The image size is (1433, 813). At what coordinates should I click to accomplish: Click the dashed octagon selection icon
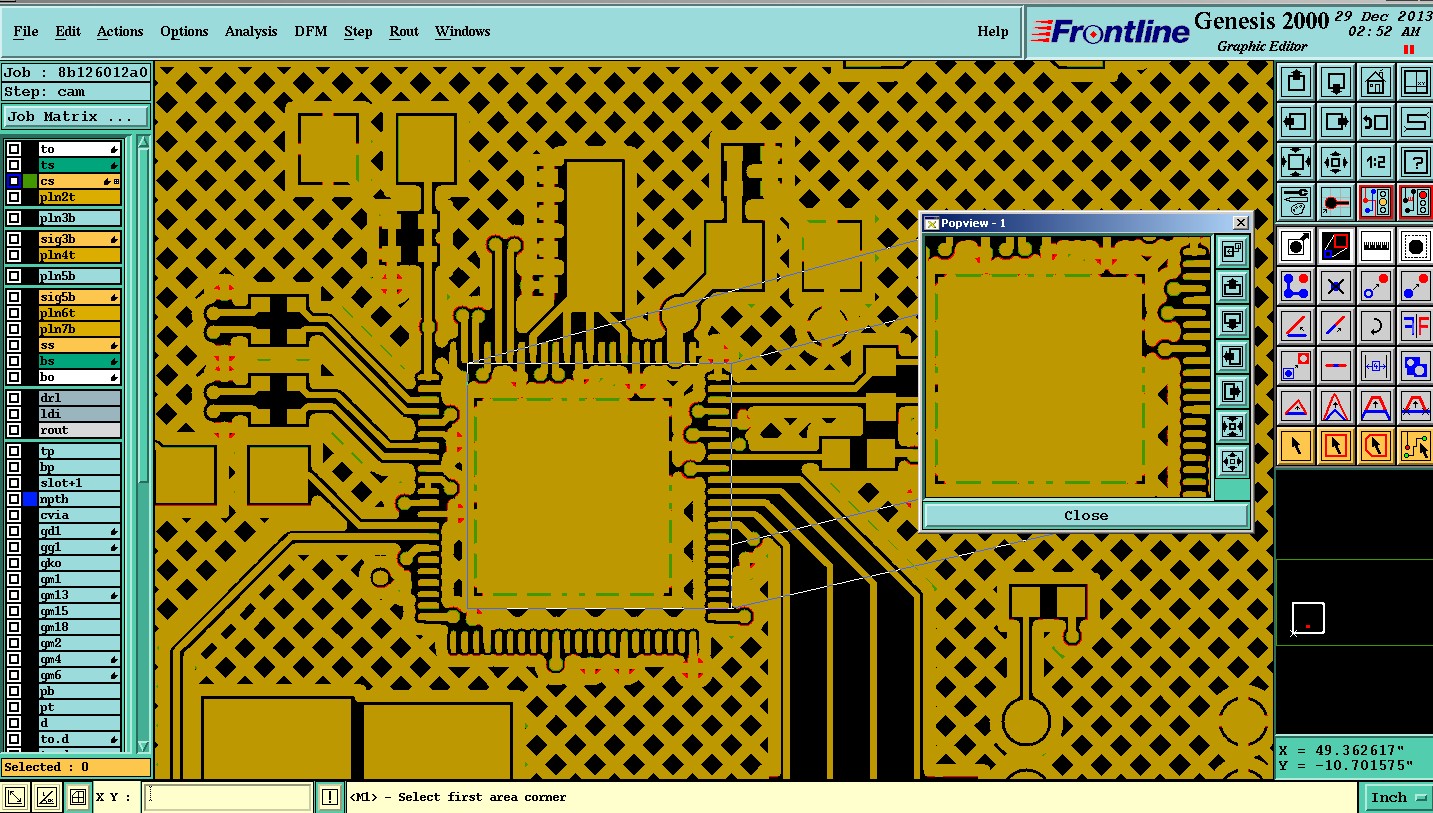pos(1416,245)
